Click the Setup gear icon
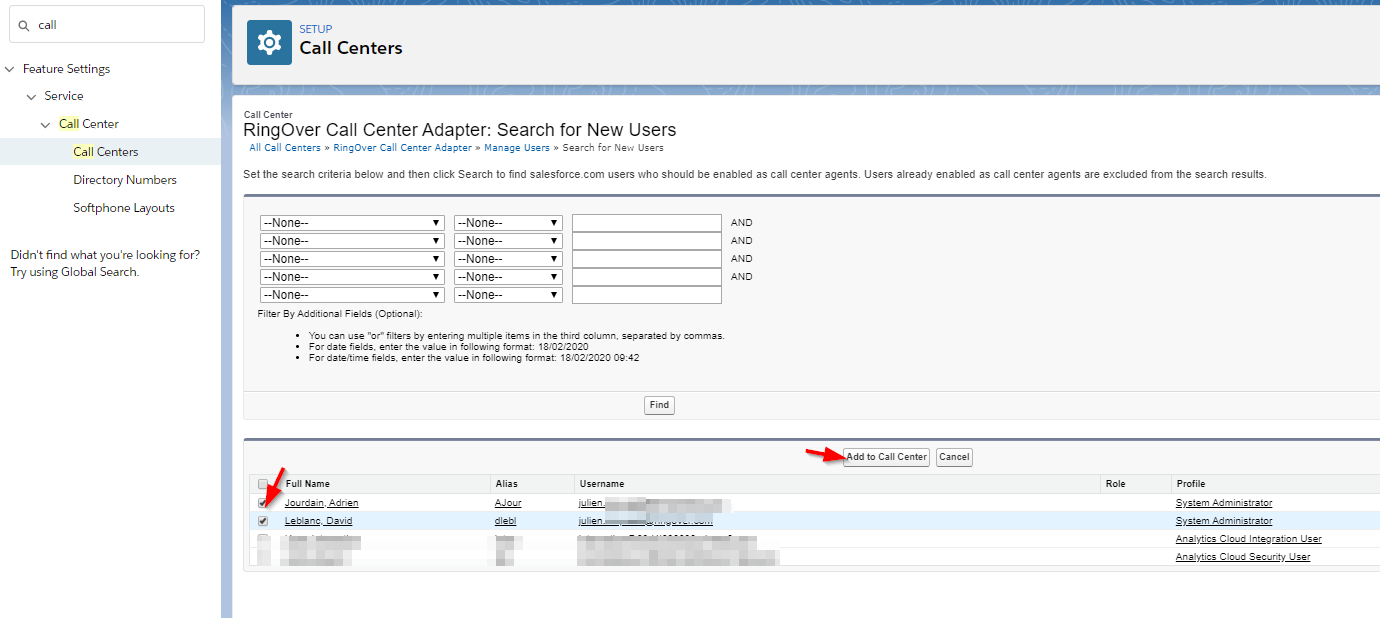Image resolution: width=1380 pixels, height=618 pixels. [269, 42]
